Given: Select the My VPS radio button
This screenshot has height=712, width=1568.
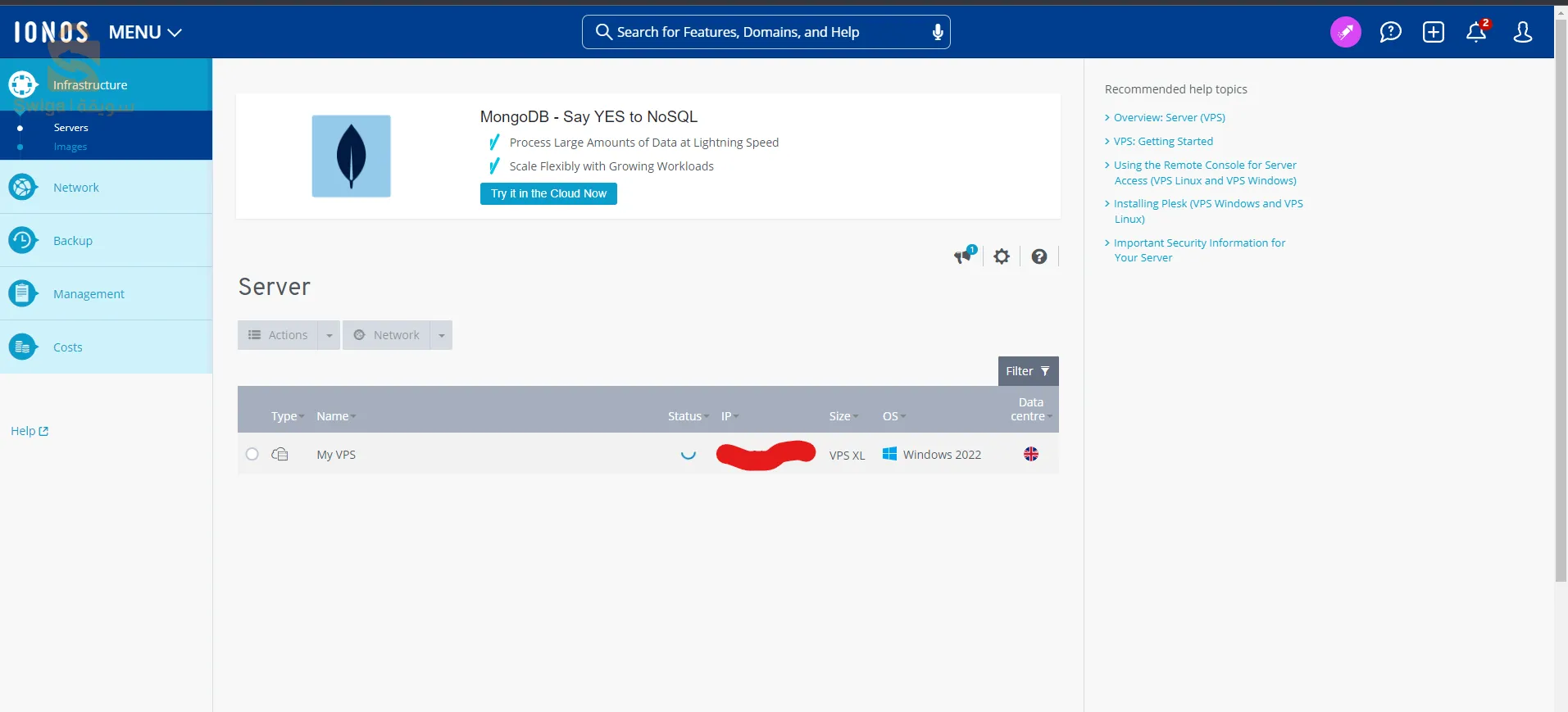Looking at the screenshot, I should 252,454.
